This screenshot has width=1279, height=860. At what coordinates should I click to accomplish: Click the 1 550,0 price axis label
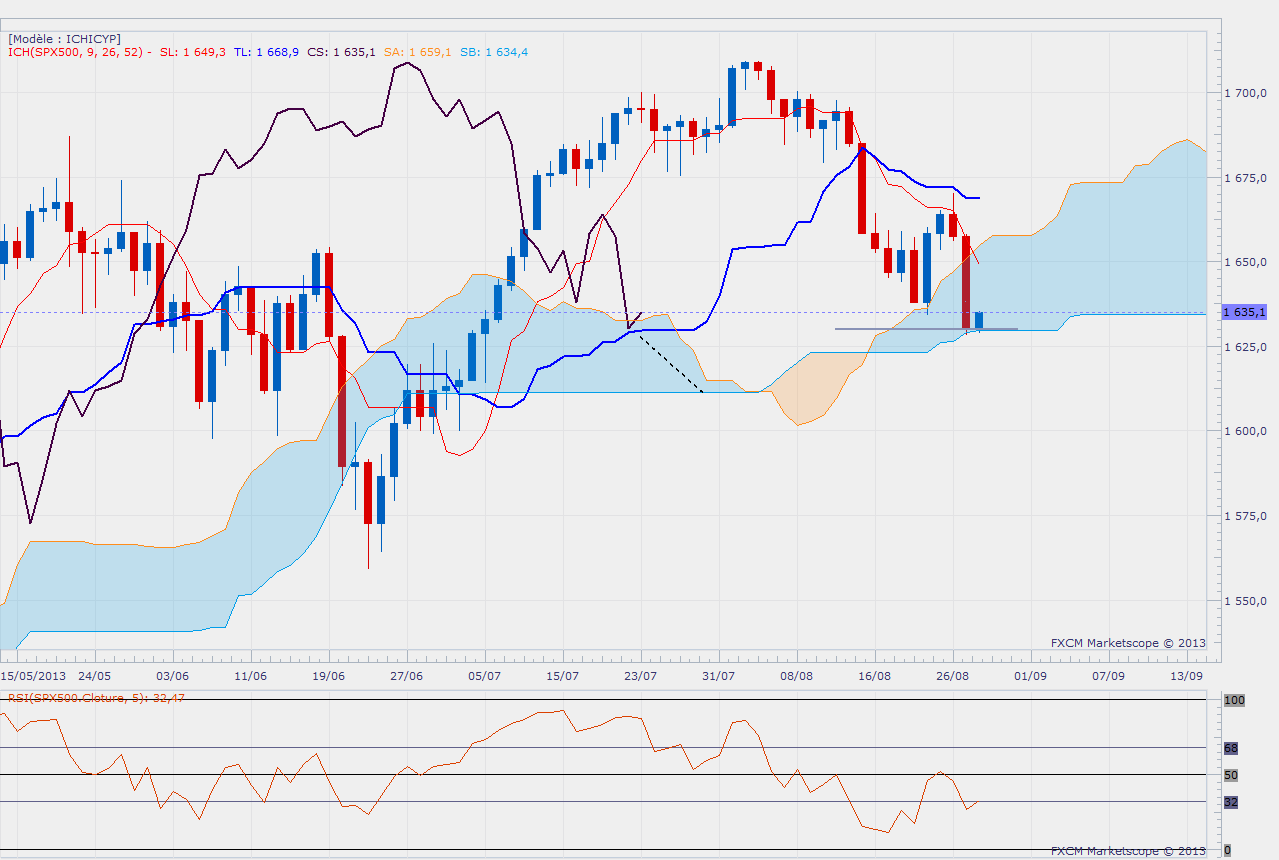1246,602
